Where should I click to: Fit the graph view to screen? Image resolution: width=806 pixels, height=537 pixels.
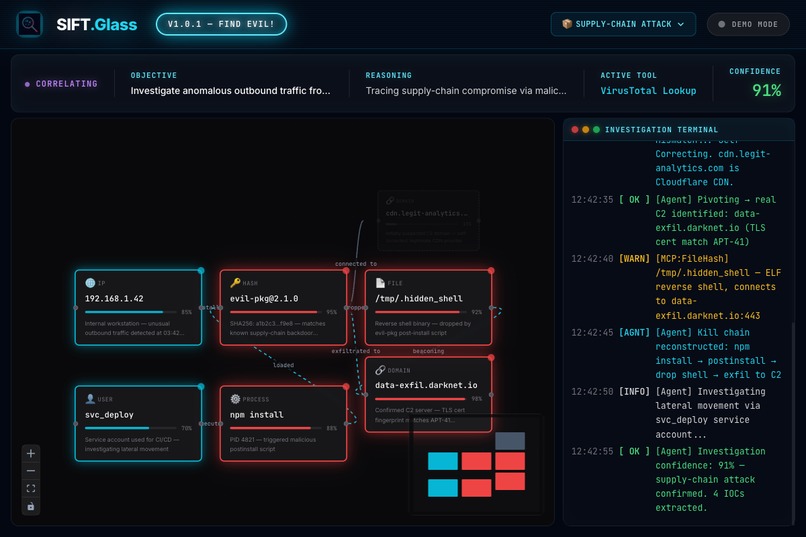[31, 488]
